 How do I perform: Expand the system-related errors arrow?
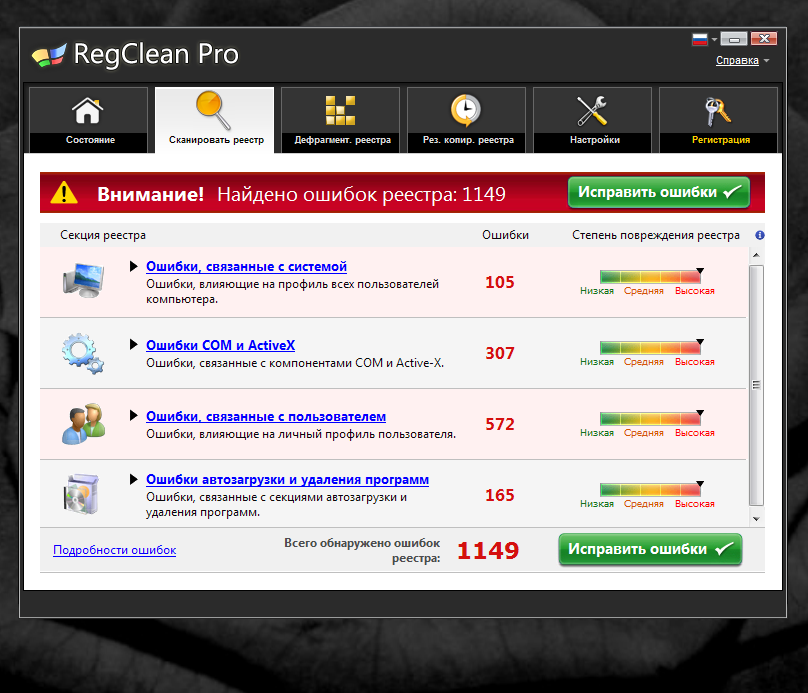pyautogui.click(x=134, y=267)
